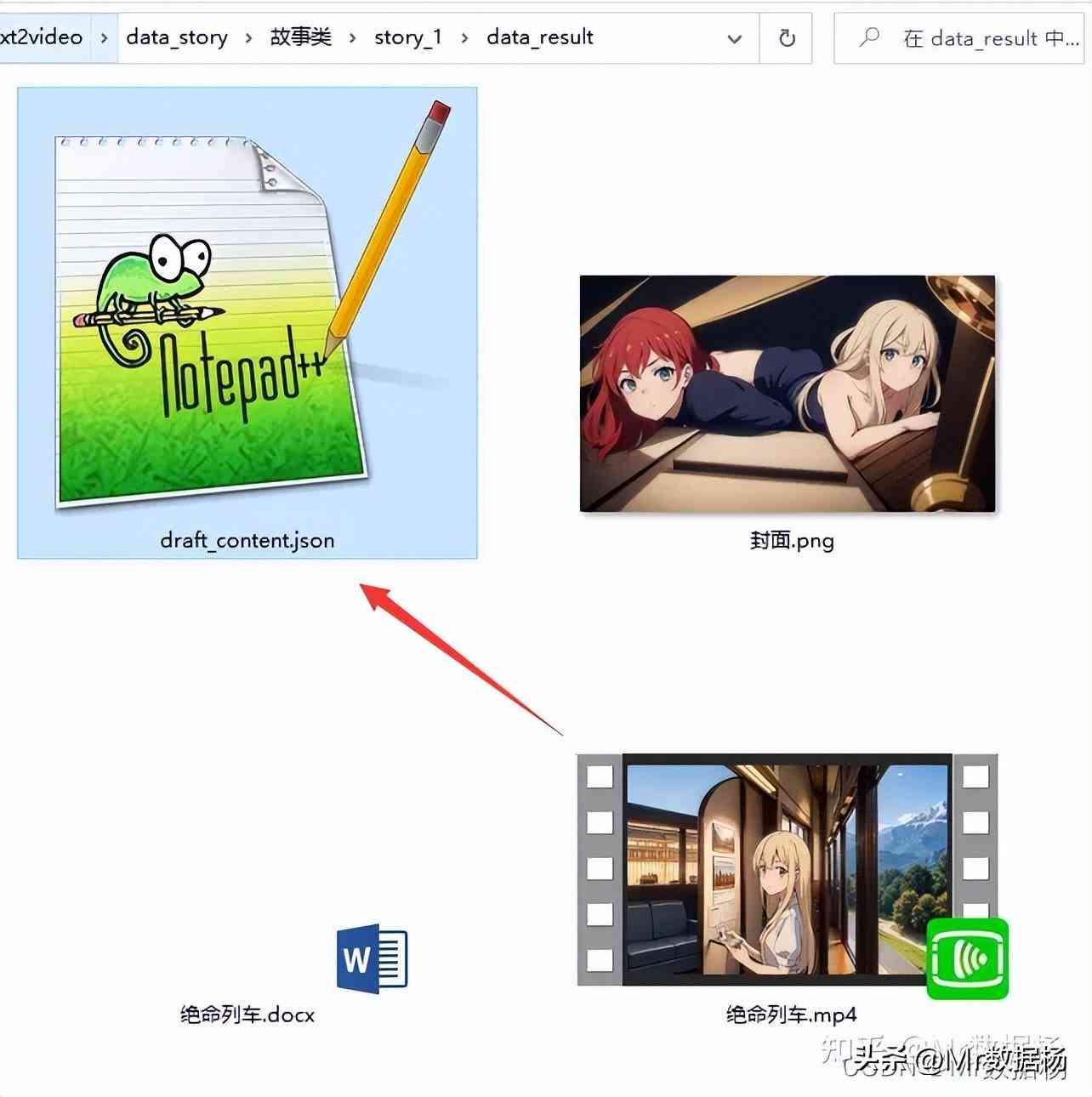Go to data_story in the address bar

[177, 37]
